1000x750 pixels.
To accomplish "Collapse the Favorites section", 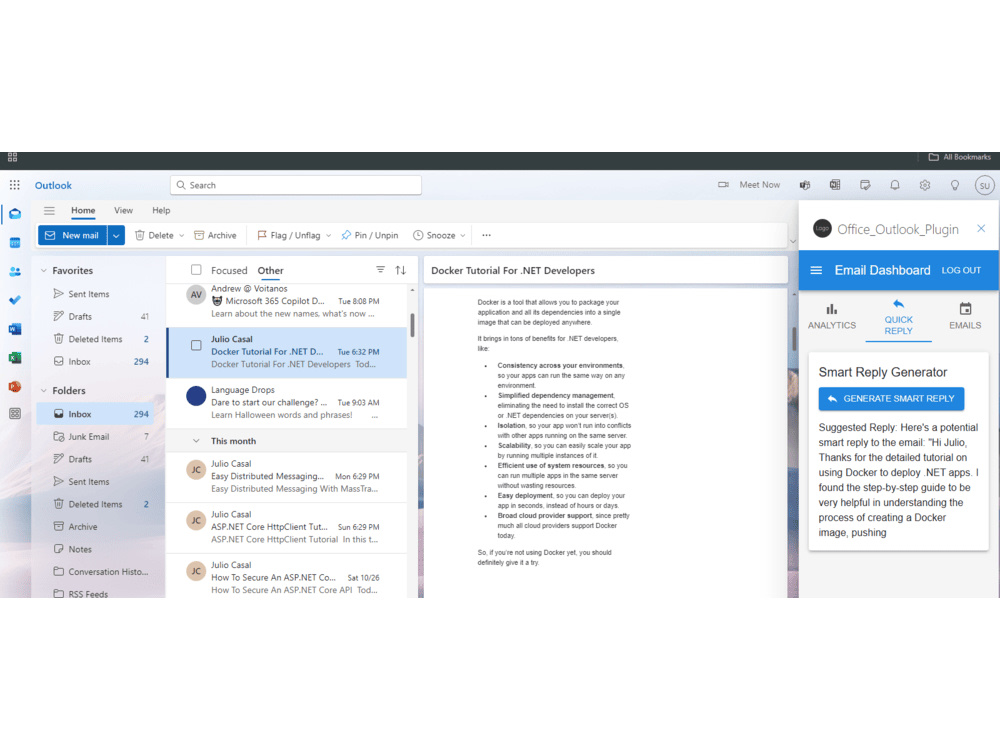I will [x=43, y=270].
